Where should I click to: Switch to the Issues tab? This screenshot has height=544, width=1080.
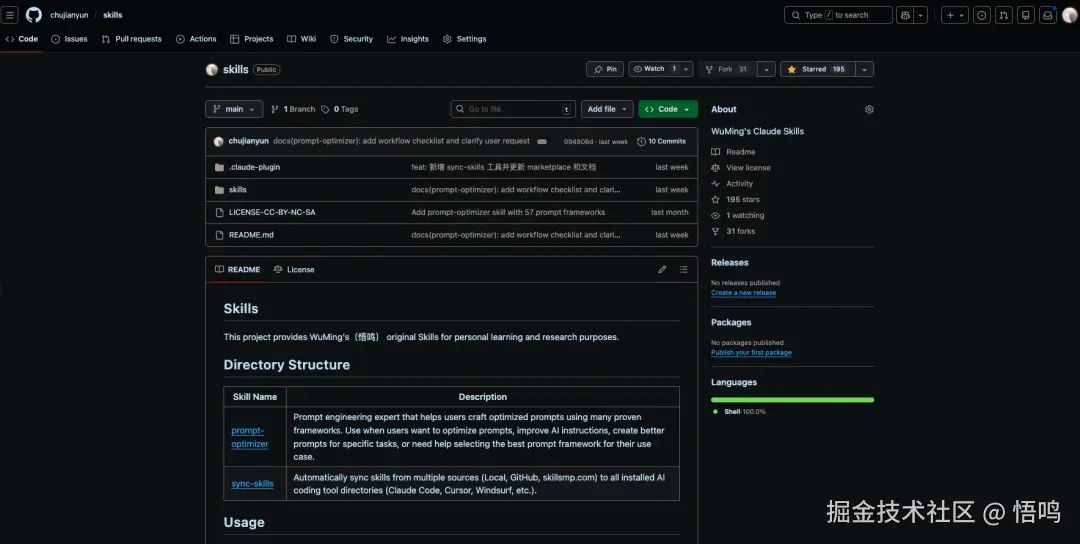(70, 39)
